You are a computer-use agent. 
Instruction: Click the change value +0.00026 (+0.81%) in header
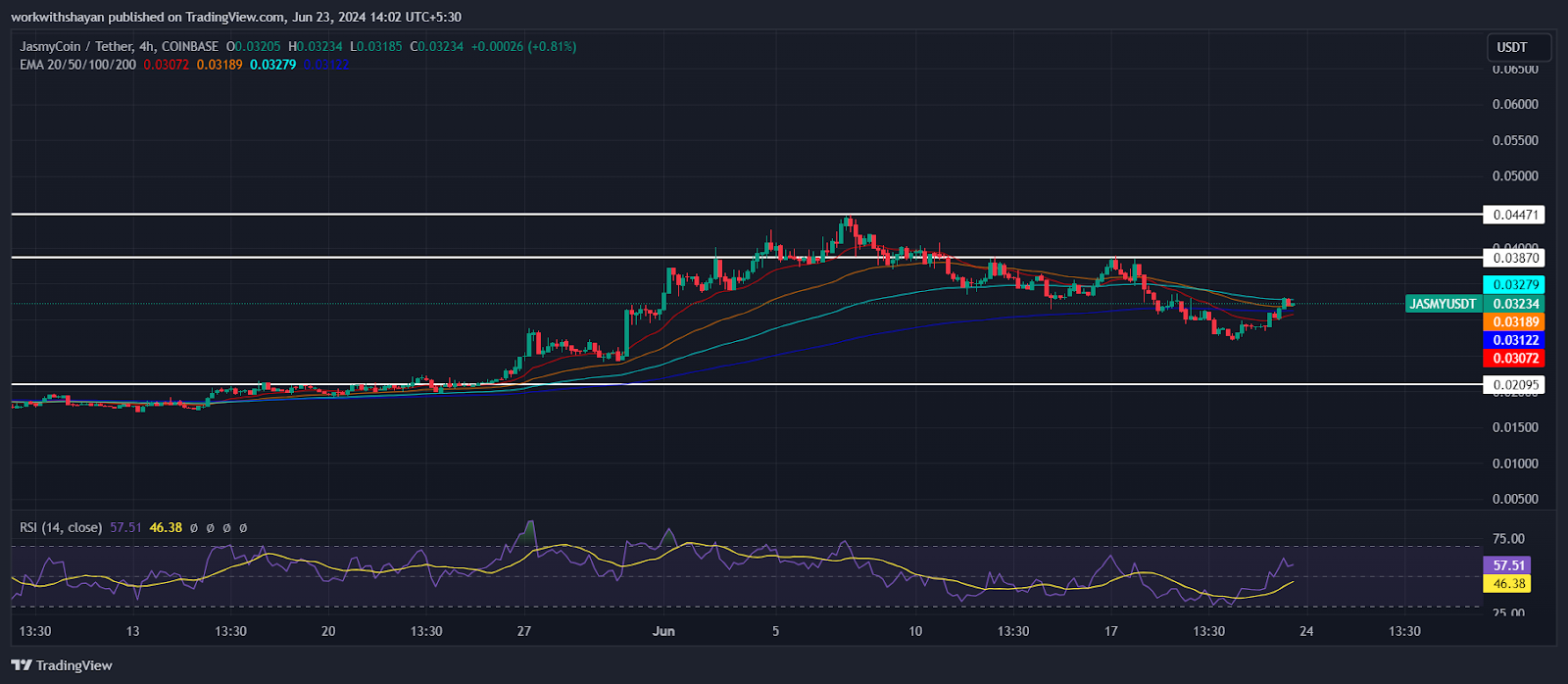(523, 46)
